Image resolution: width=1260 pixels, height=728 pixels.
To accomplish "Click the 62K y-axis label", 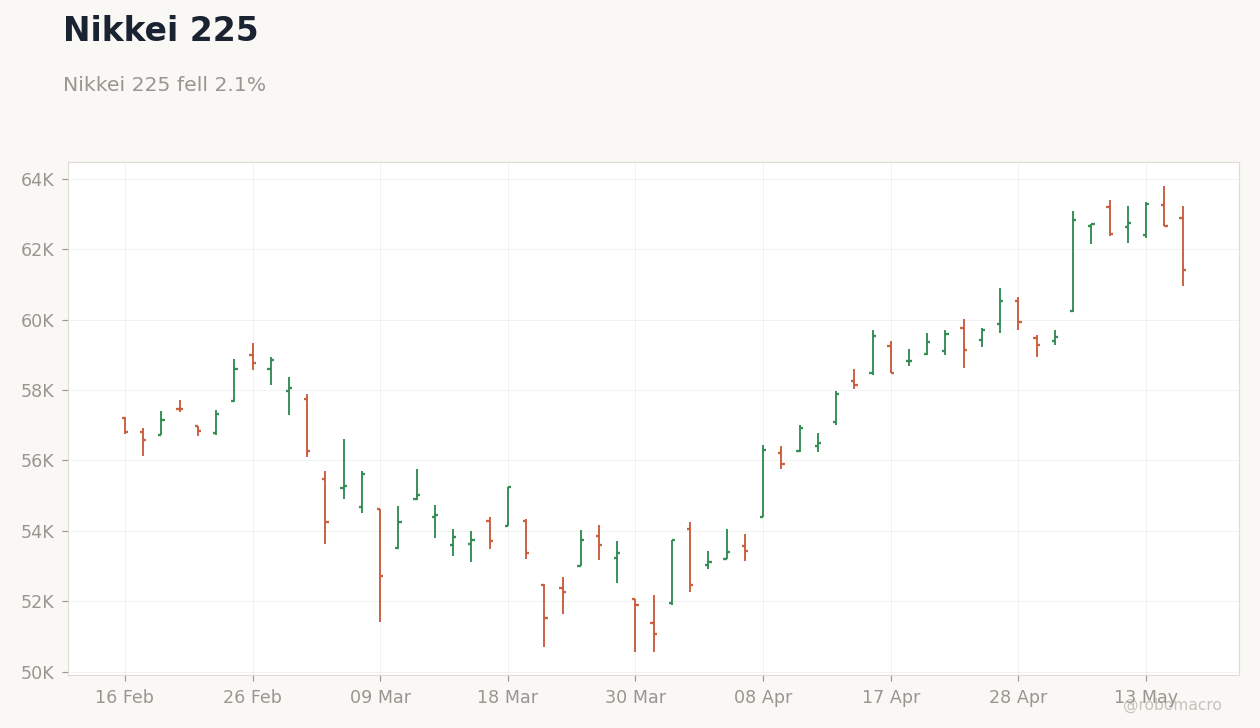I will coord(37,250).
